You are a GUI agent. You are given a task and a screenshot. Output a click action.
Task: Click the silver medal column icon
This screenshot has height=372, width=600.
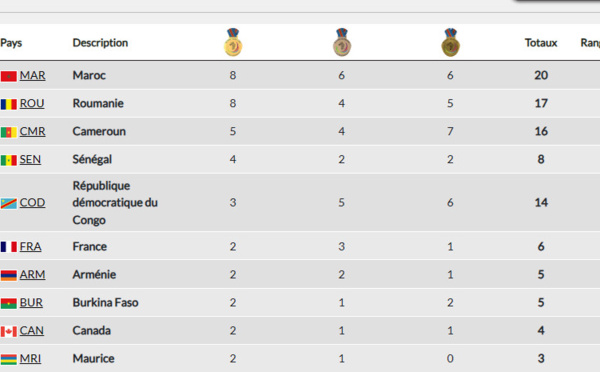click(341, 42)
